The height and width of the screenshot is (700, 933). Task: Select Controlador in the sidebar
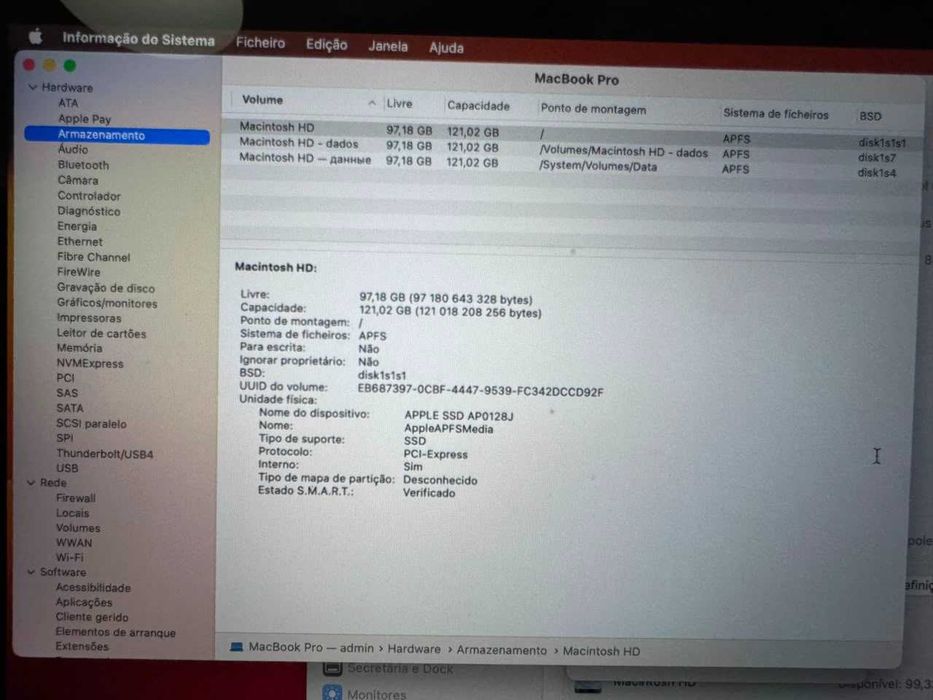[x=89, y=196]
